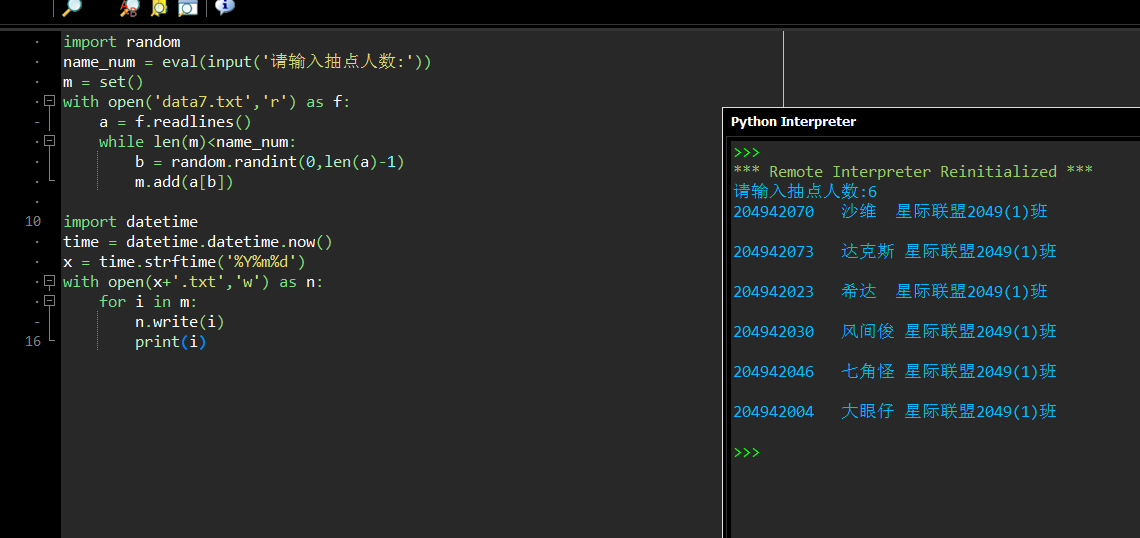Click the 'Remote Interpreter Reinitialized' message
This screenshot has width=1140, height=538.
[x=912, y=171]
